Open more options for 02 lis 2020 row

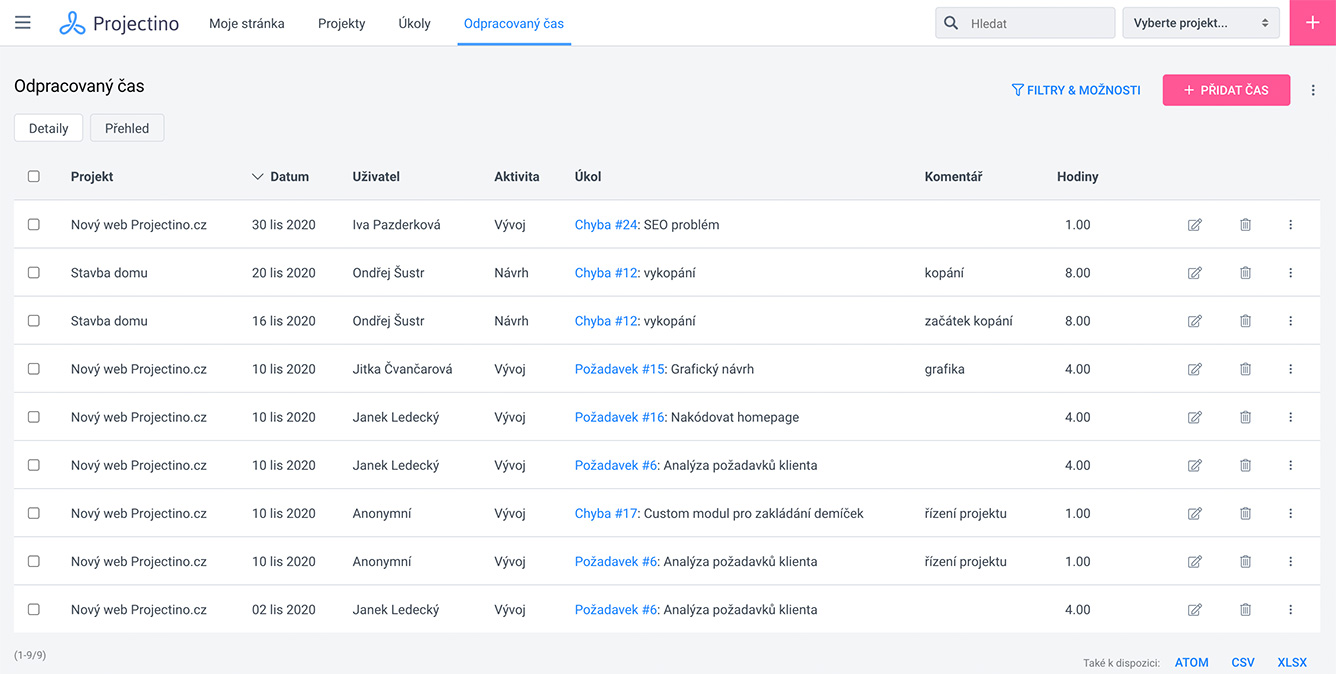[1291, 609]
